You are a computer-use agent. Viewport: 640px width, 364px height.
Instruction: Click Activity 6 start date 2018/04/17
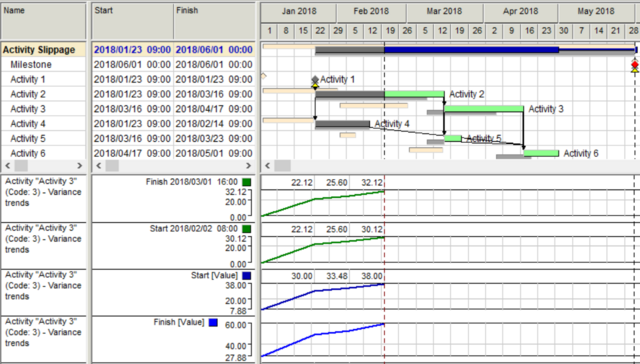[133, 153]
